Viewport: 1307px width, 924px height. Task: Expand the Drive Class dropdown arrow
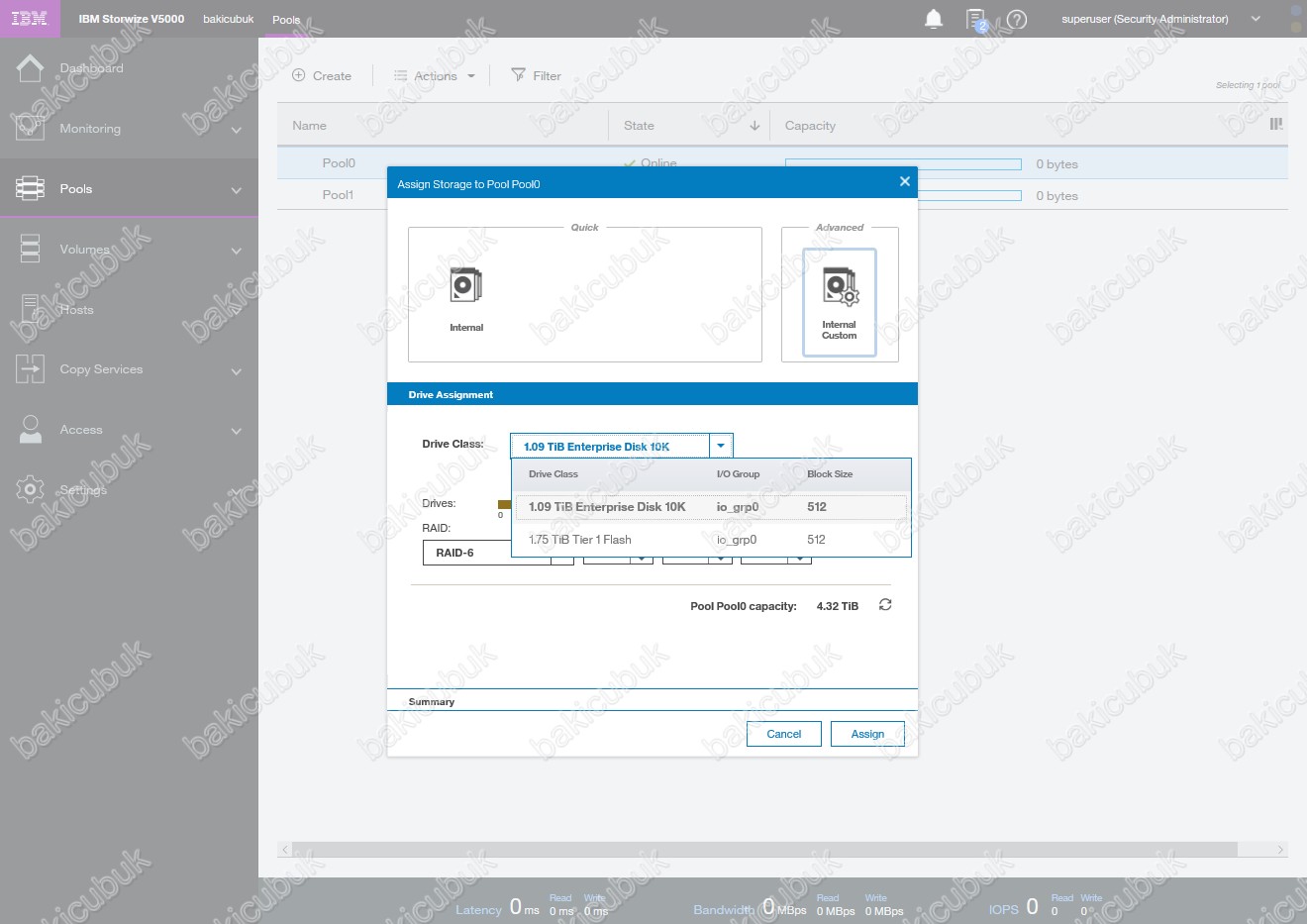721,447
